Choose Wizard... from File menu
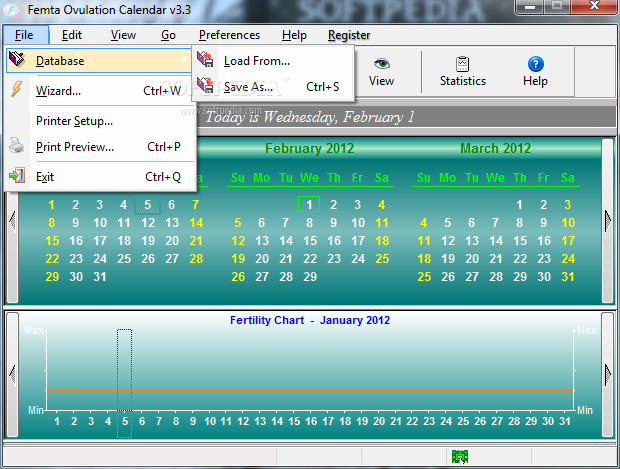This screenshot has height=469, width=620. tap(101, 91)
